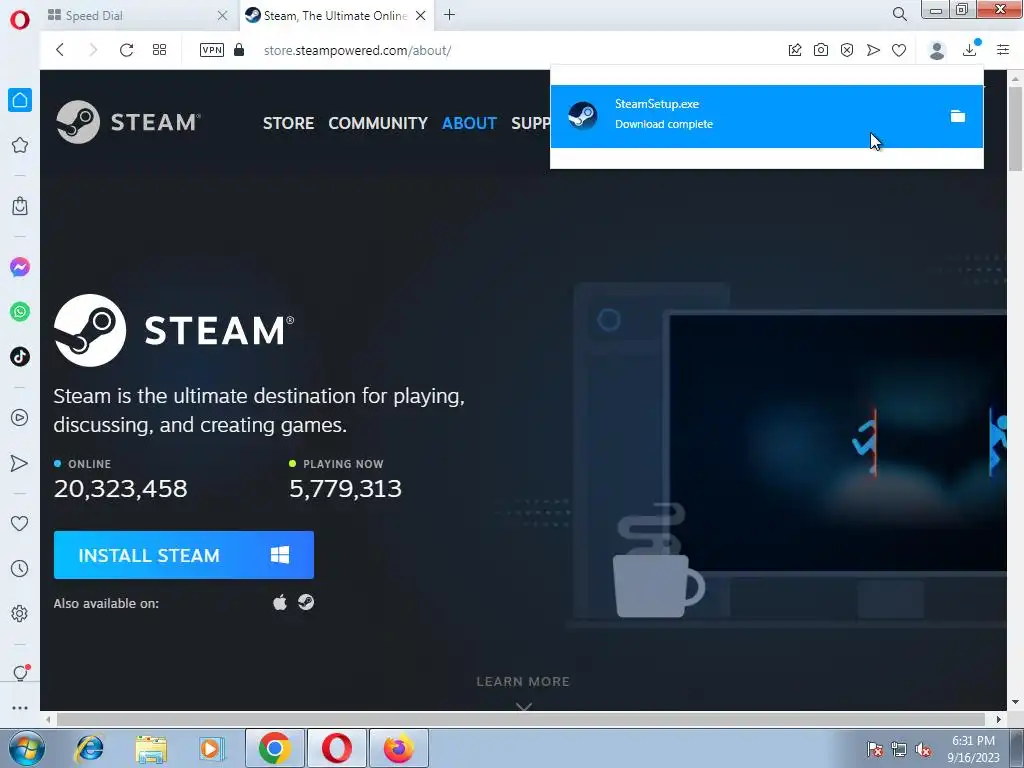Click the Action Center flag tray icon
The image size is (1024, 768).
(874, 749)
